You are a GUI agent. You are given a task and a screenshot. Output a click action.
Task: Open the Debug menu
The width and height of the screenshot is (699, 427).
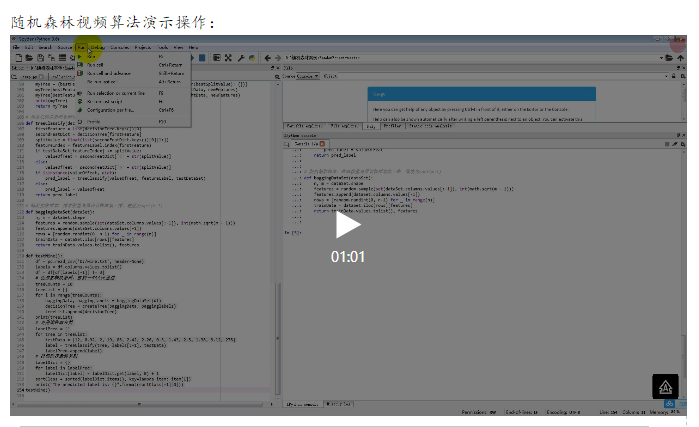click(x=98, y=47)
